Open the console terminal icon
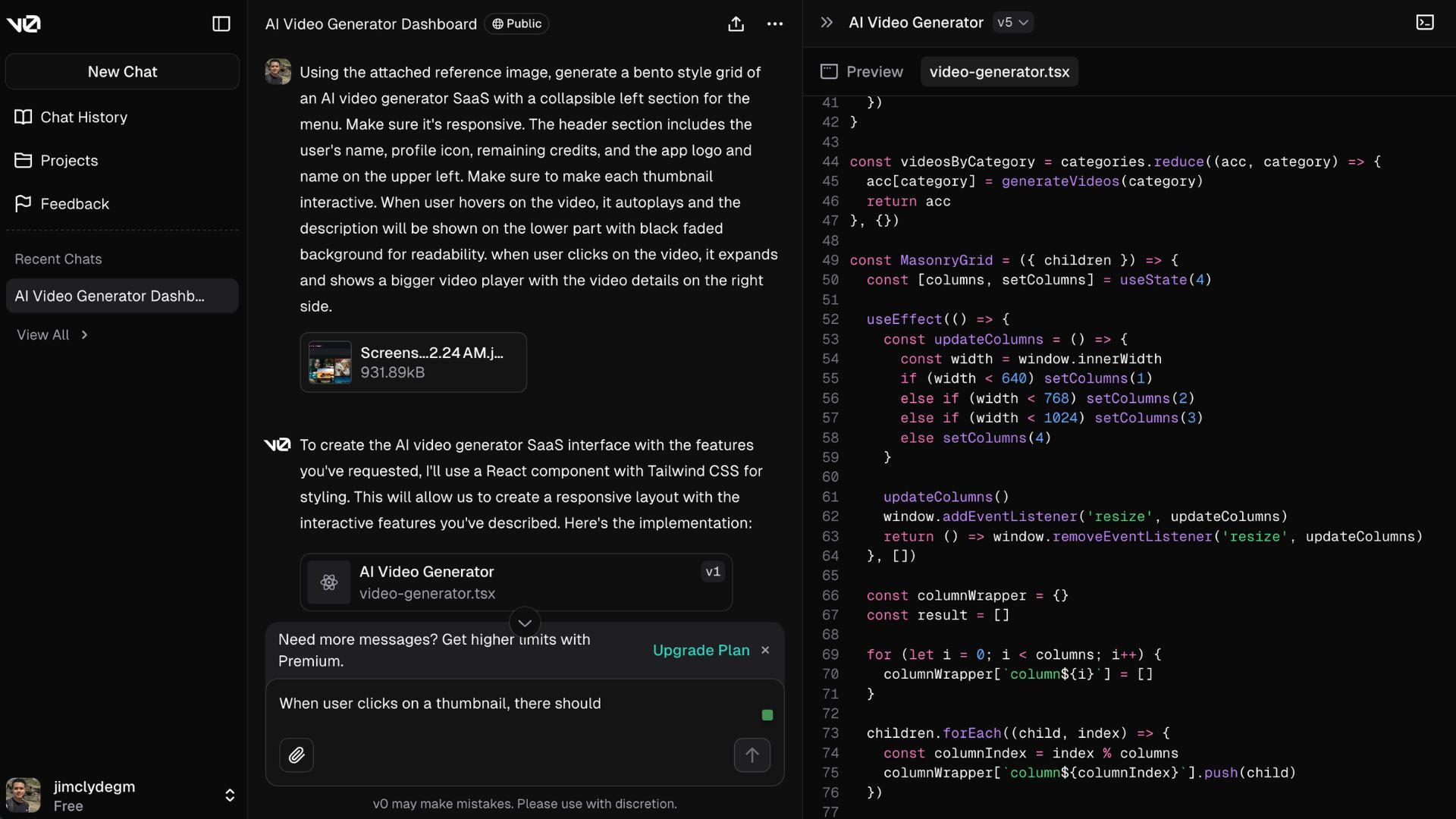Viewport: 1456px width, 819px height. (1425, 23)
